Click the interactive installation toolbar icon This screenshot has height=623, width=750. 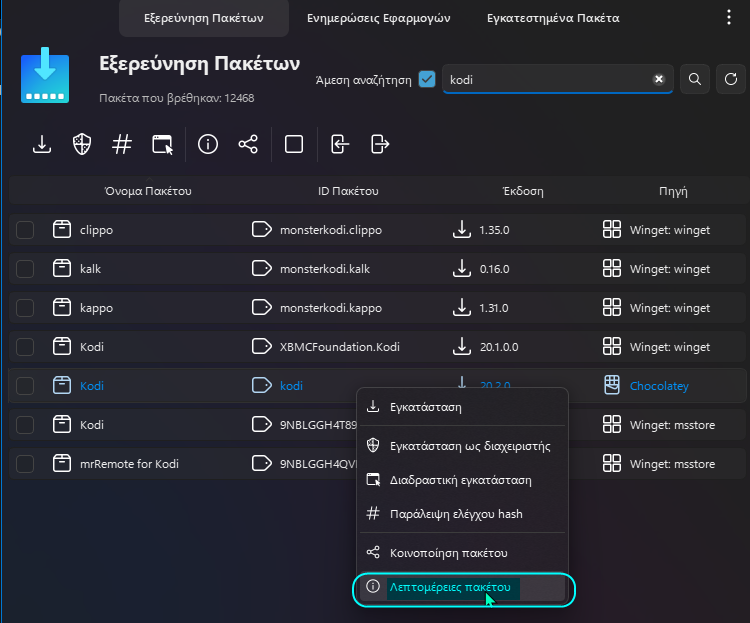point(162,144)
